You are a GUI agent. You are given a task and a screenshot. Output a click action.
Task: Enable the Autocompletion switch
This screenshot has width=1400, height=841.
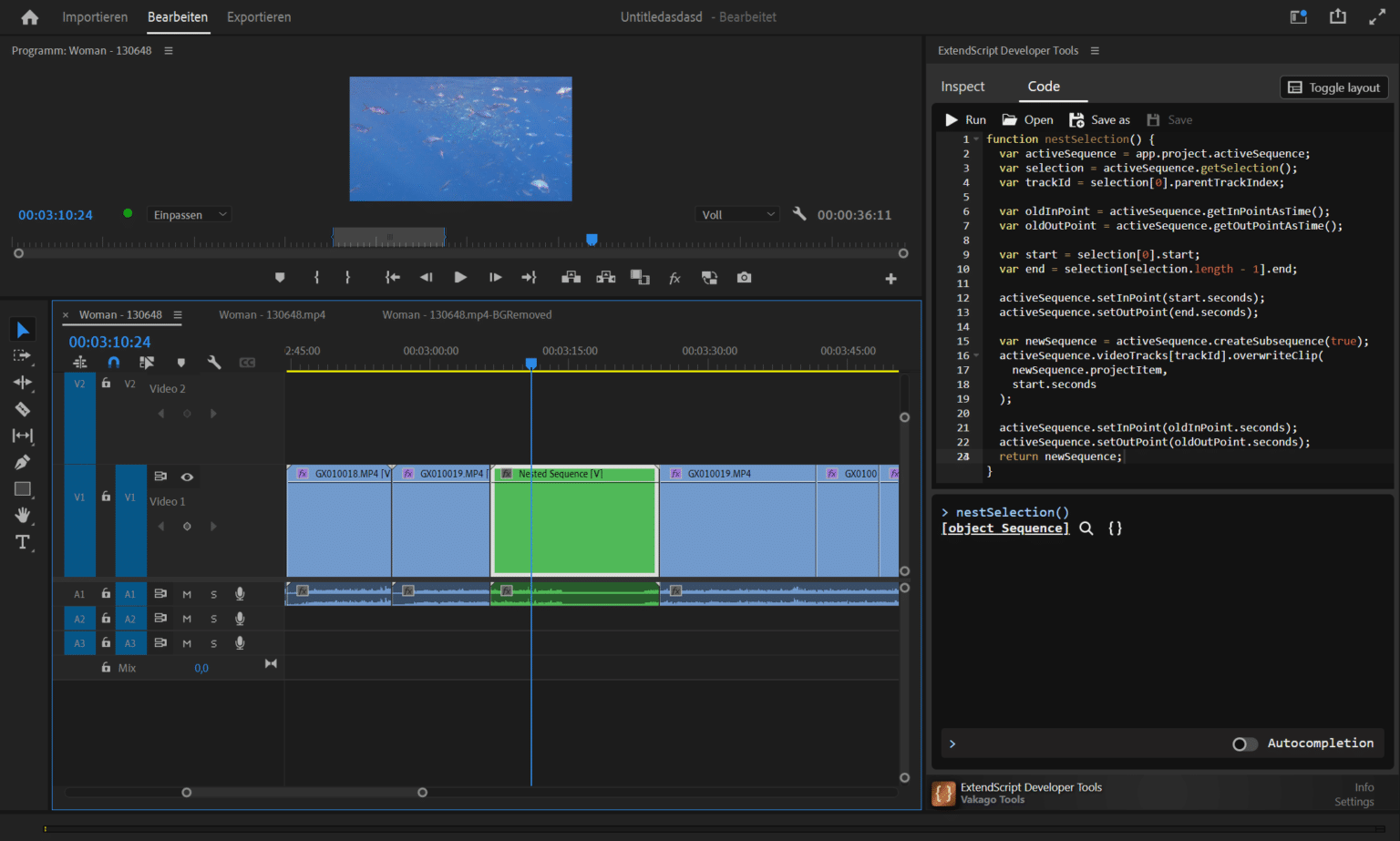pyautogui.click(x=1243, y=744)
